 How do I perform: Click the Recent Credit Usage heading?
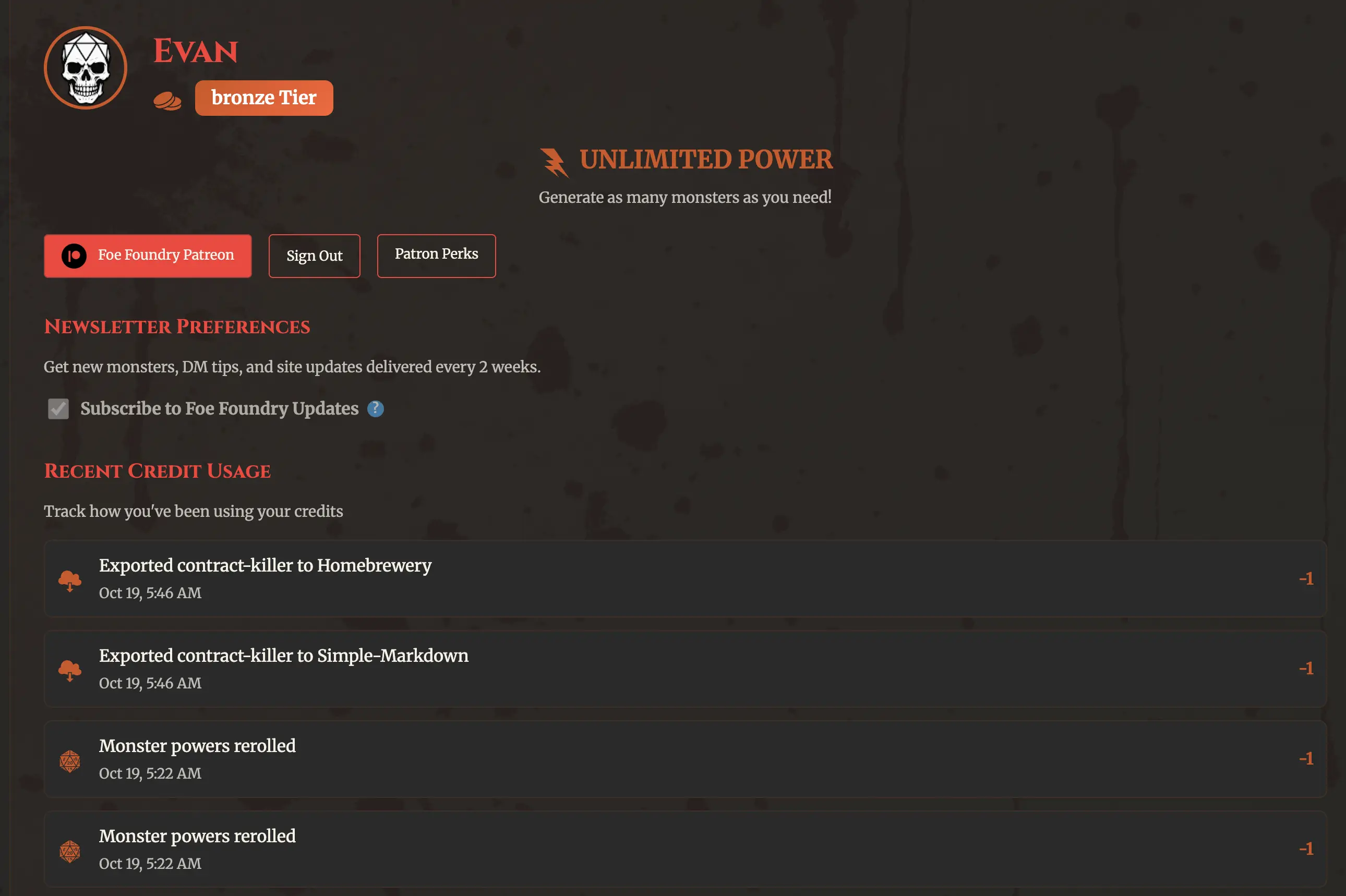158,471
